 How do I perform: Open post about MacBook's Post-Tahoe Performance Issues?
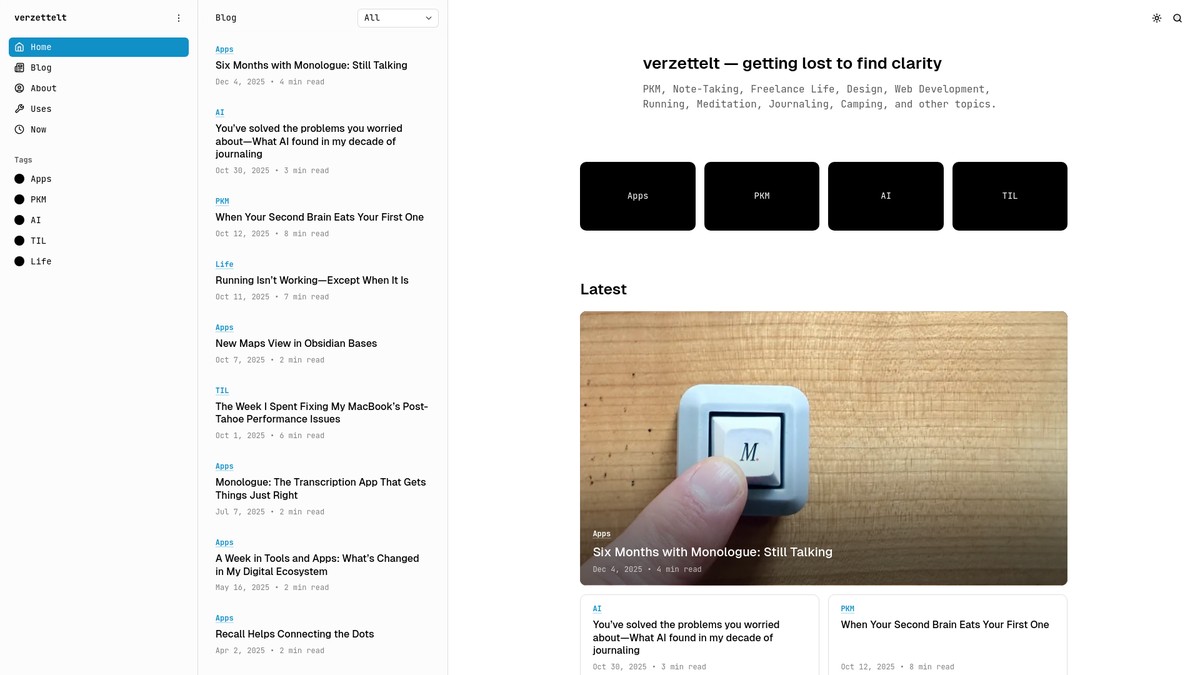point(322,413)
